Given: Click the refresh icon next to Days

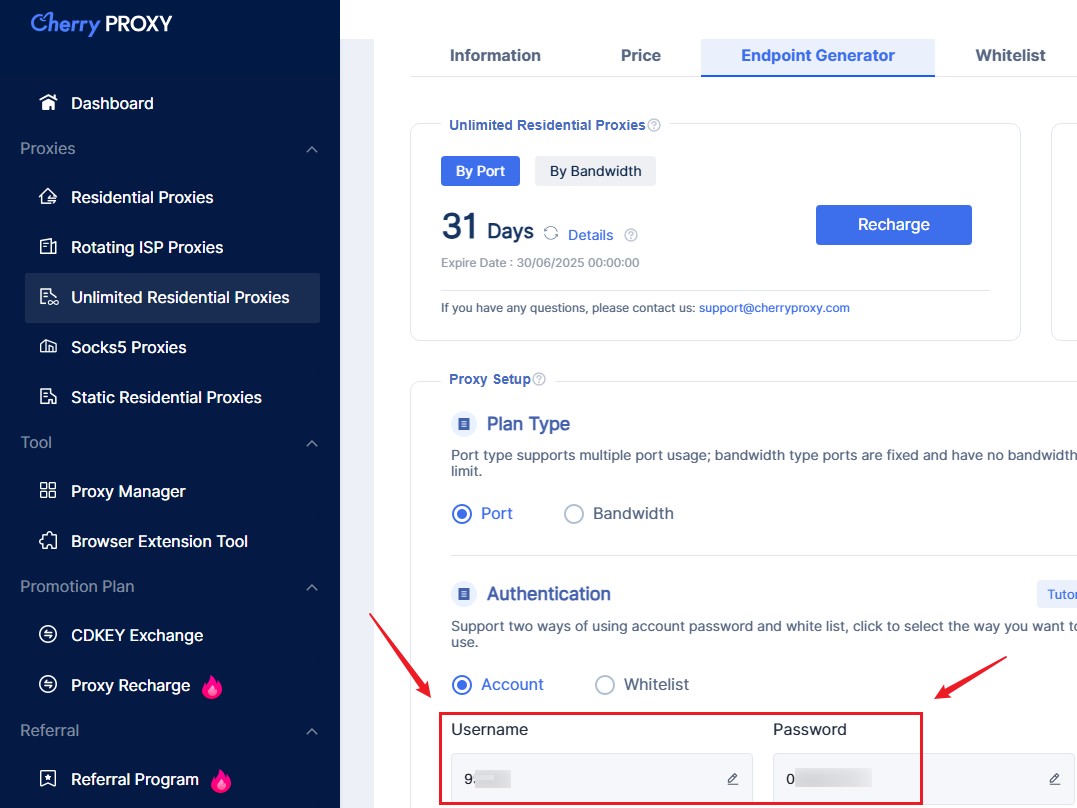Looking at the screenshot, I should point(551,234).
